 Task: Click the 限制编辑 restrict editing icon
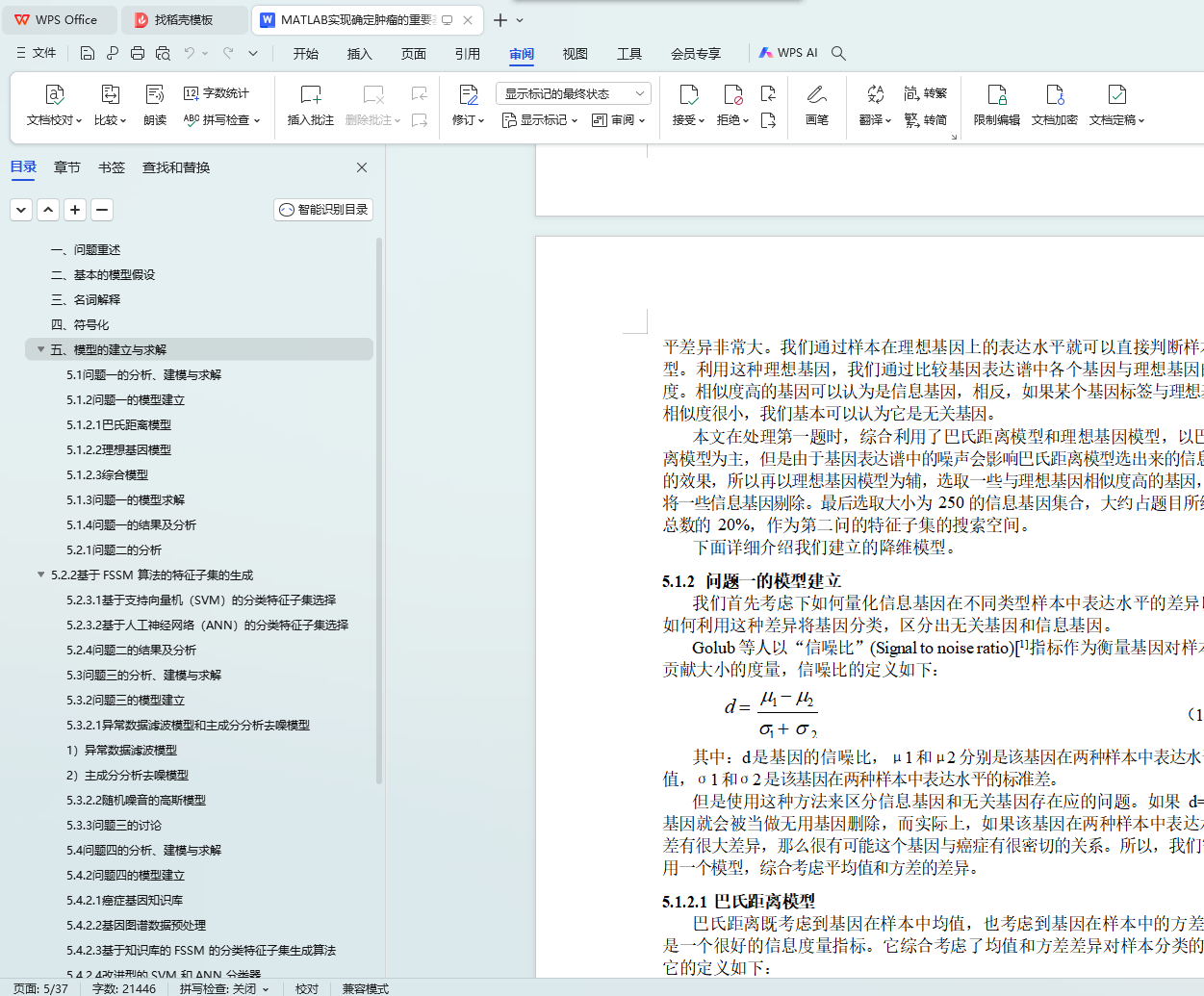(x=996, y=94)
